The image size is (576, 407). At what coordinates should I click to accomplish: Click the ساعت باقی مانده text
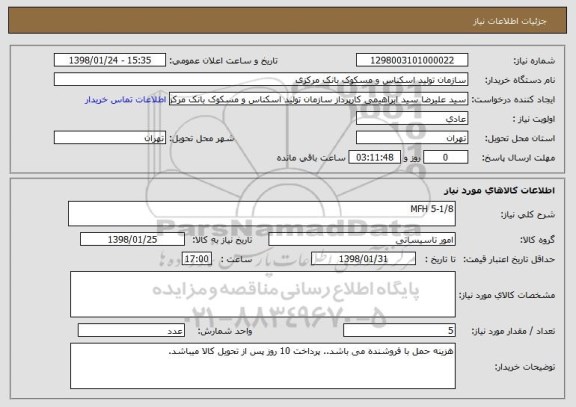(x=311, y=158)
